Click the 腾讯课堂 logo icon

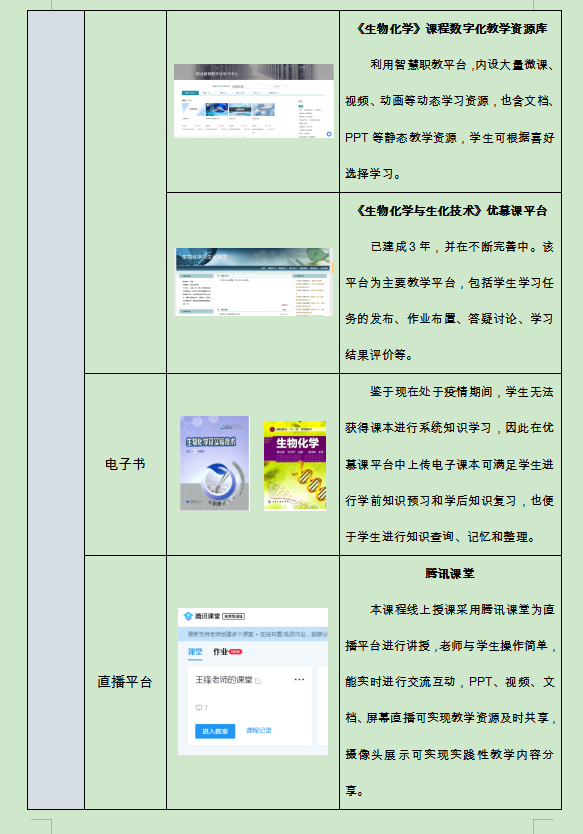coord(188,616)
